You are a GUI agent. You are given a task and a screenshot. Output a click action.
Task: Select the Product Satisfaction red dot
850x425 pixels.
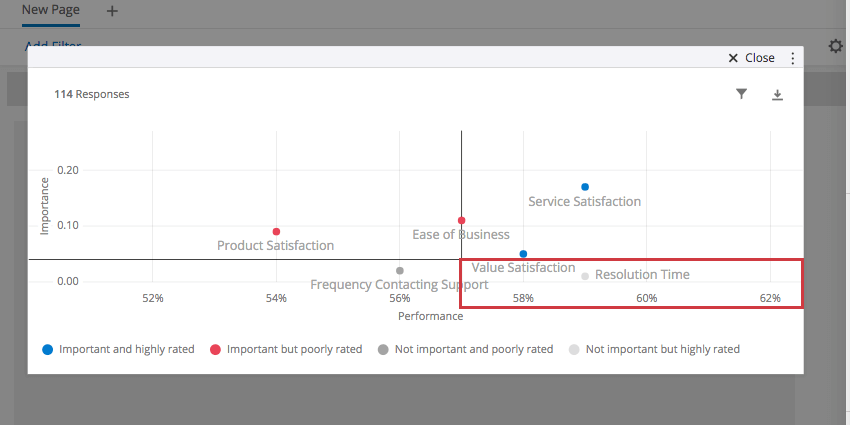(x=276, y=231)
